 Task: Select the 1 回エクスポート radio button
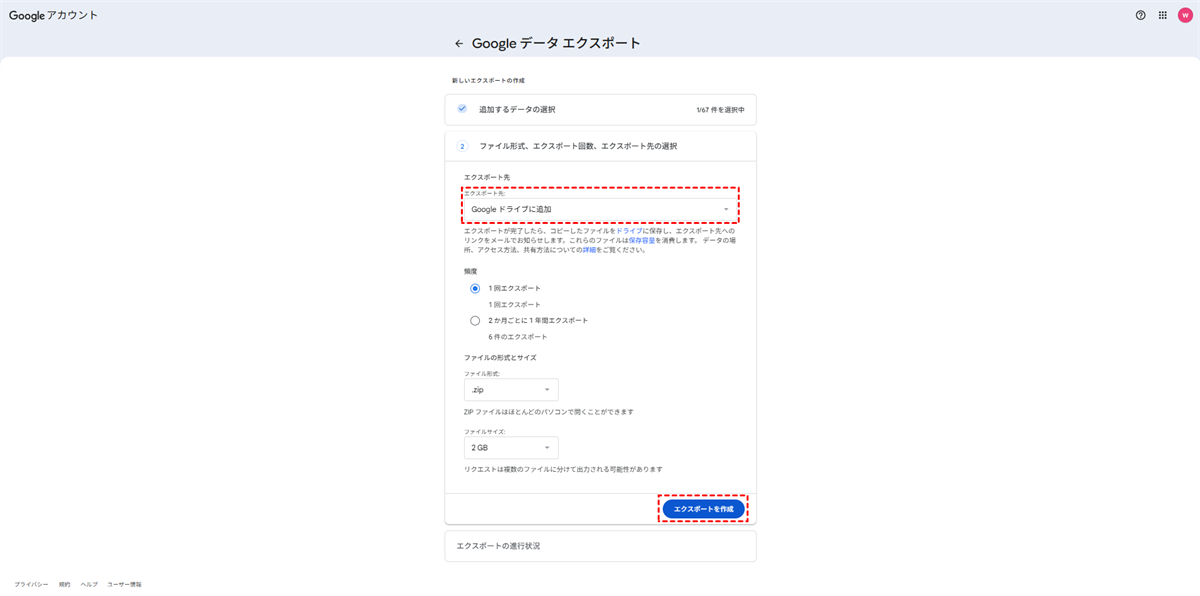tap(475, 288)
